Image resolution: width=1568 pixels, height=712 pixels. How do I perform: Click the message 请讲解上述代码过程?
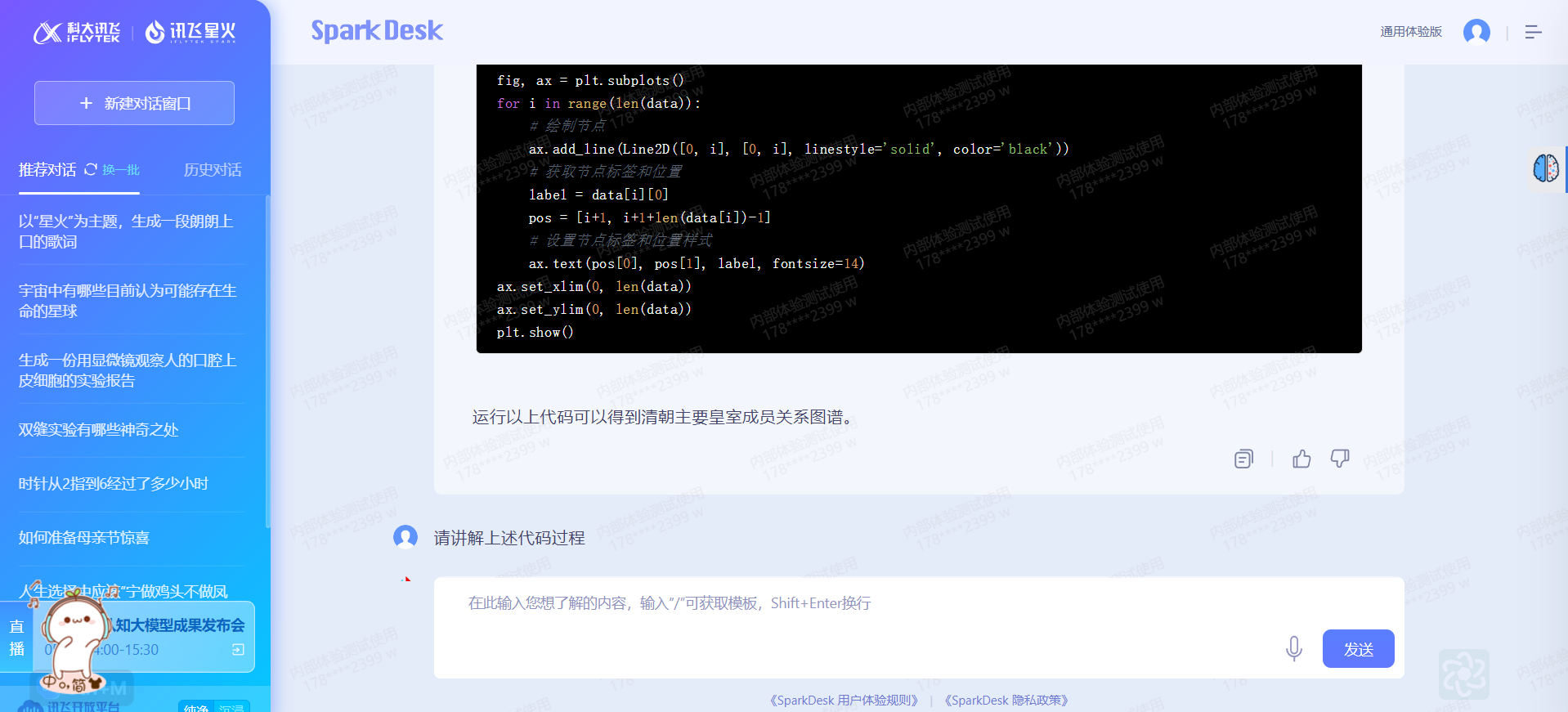509,538
